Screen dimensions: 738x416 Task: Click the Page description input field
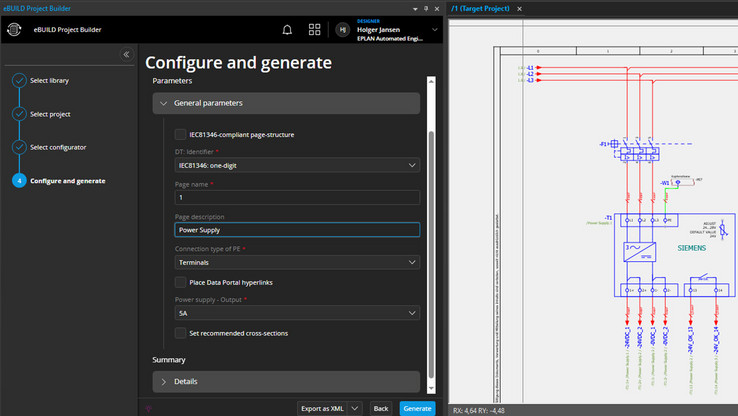pyautogui.click(x=297, y=230)
